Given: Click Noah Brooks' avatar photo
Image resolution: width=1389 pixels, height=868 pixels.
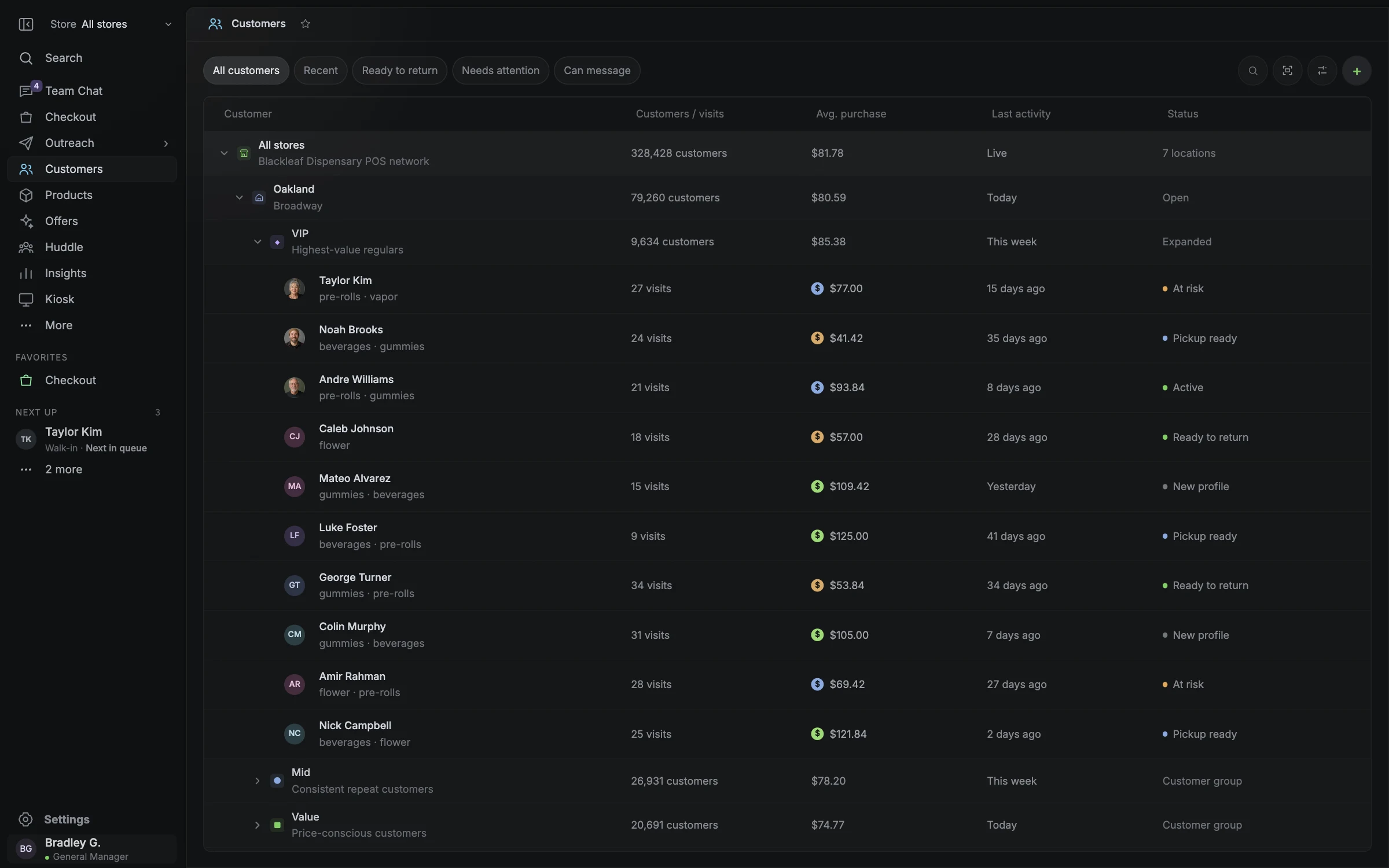Looking at the screenshot, I should [295, 338].
